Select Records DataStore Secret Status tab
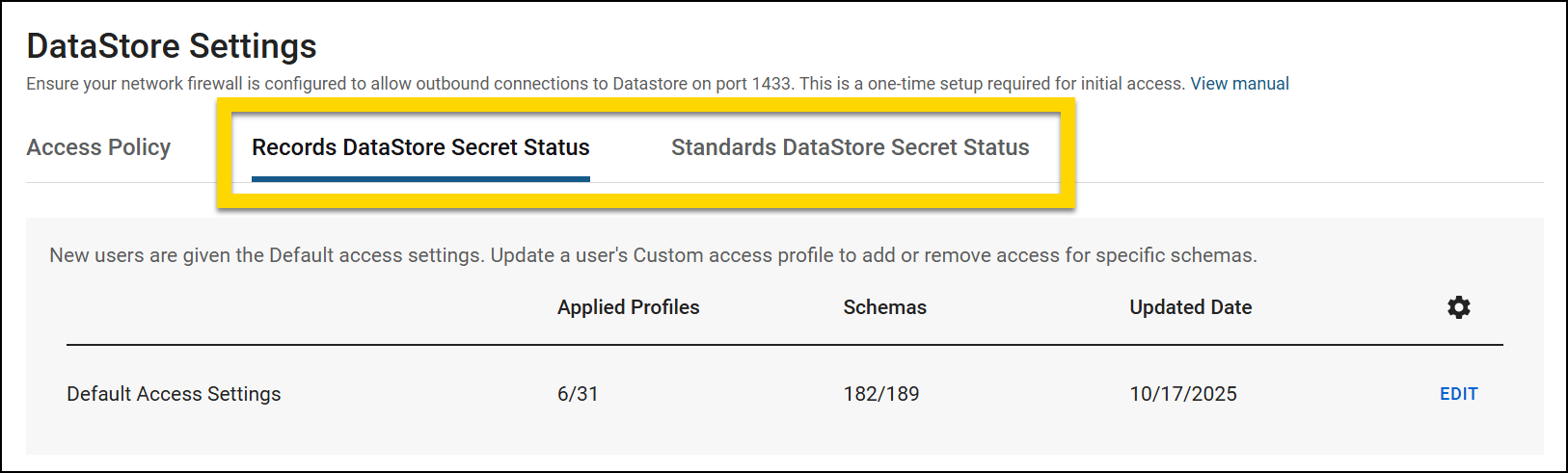The height and width of the screenshot is (473, 1568). (x=420, y=147)
